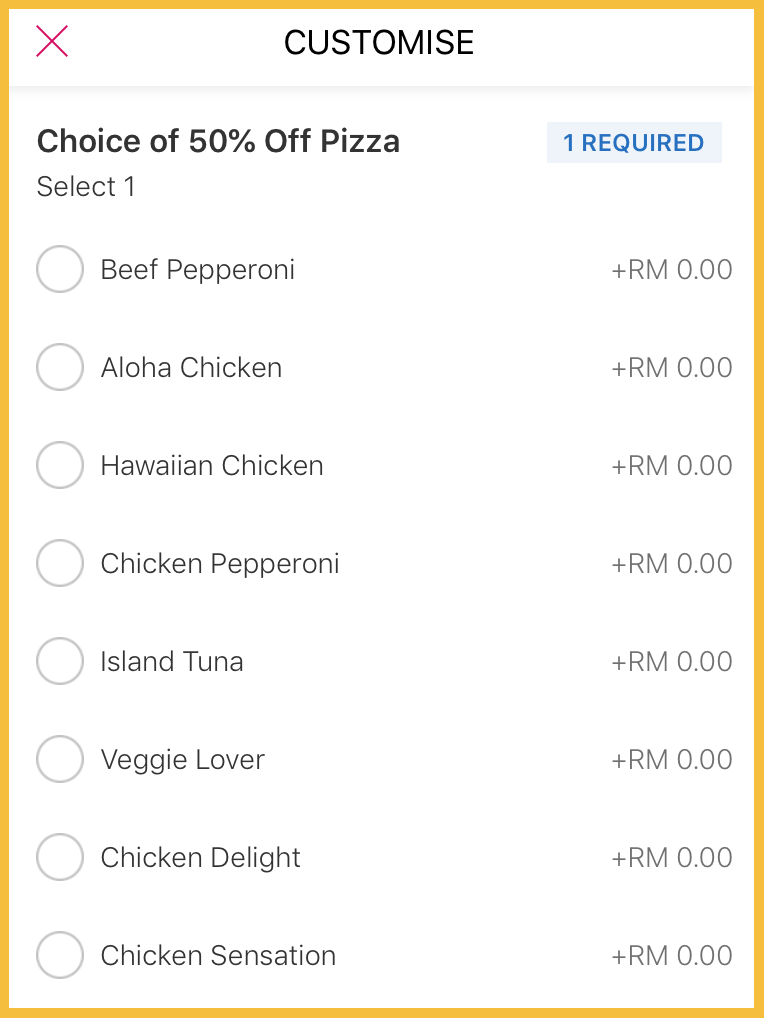Tap the Beef Pepperoni label text

pos(197,270)
